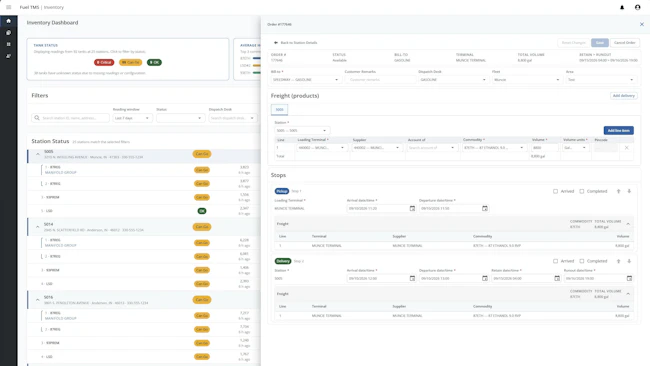Remove line 1 with the X icon

tap(626, 148)
